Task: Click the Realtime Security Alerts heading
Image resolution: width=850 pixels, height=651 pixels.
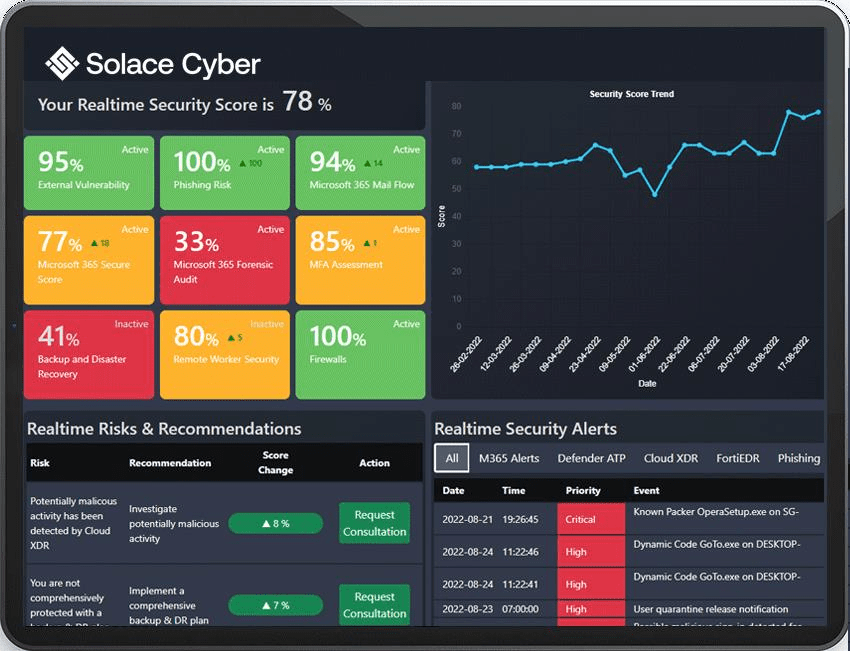Action: [x=525, y=429]
